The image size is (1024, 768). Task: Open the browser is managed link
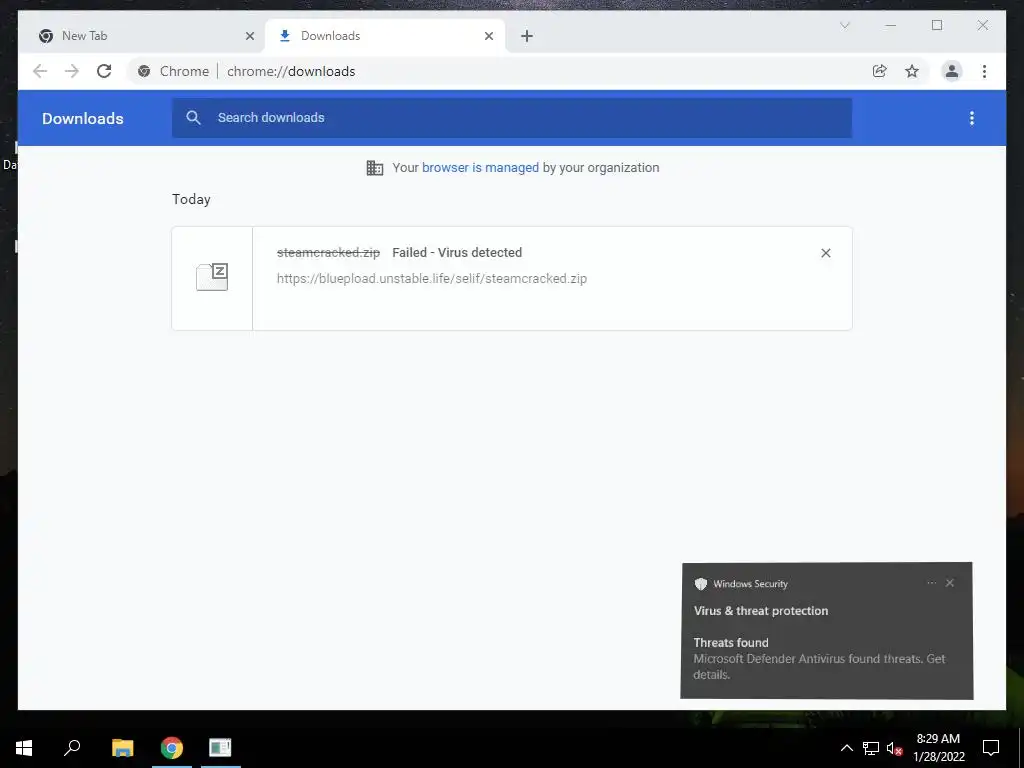480,168
